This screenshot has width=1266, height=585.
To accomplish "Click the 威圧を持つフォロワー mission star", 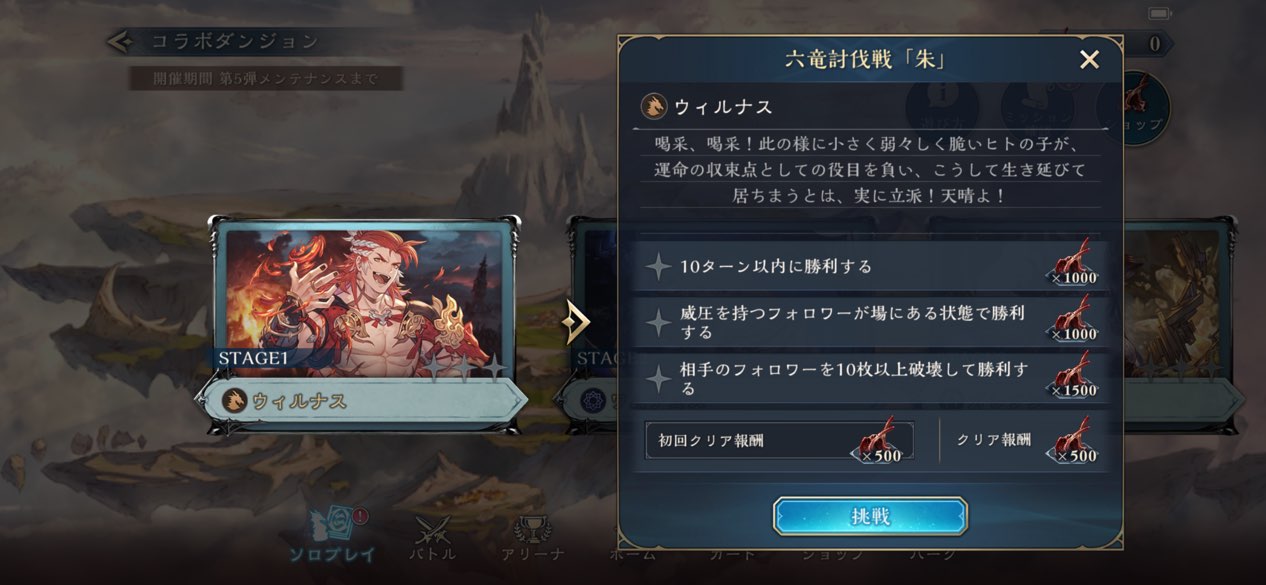I will point(658,322).
